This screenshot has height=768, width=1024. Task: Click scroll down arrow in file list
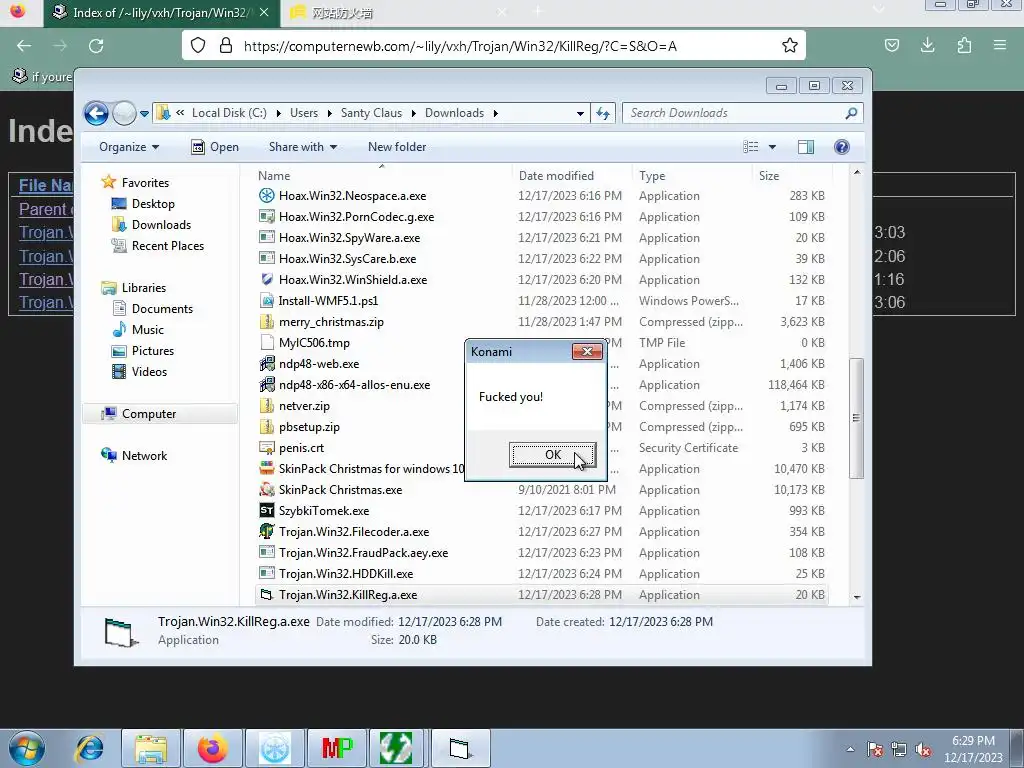(x=857, y=597)
